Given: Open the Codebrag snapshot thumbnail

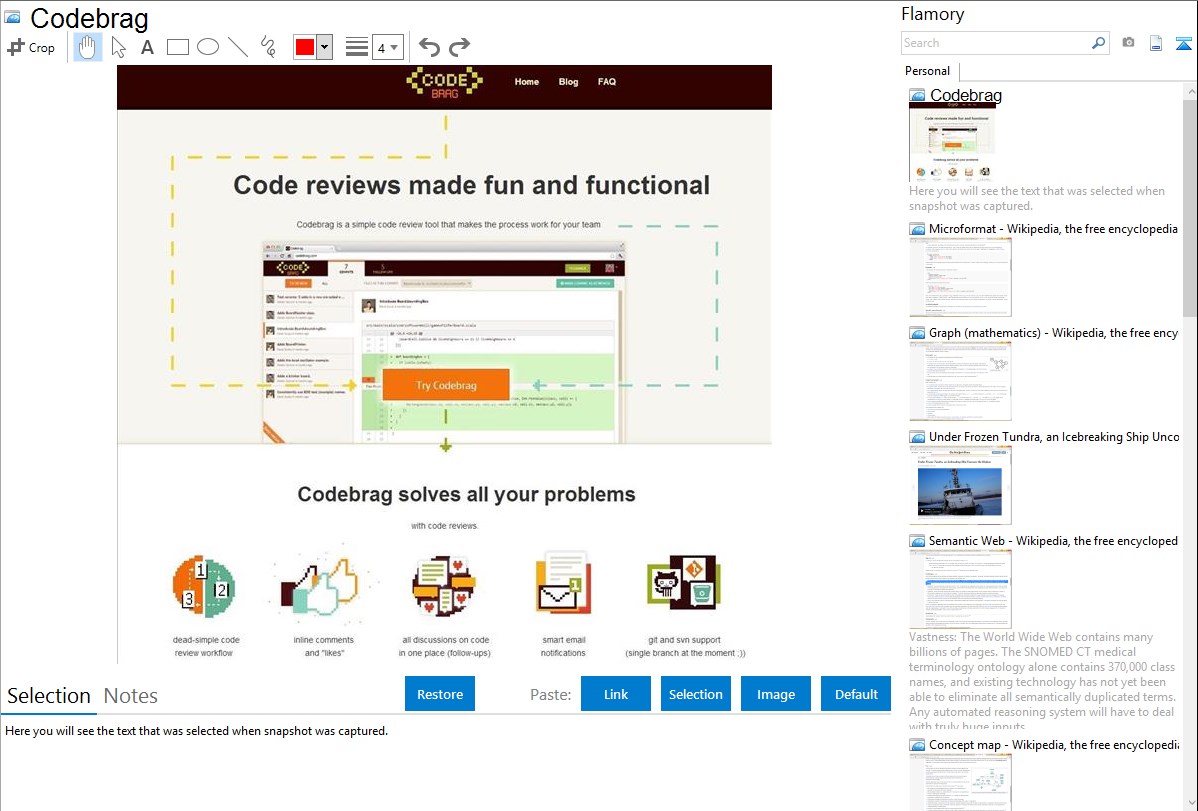Looking at the screenshot, I should click(x=953, y=143).
